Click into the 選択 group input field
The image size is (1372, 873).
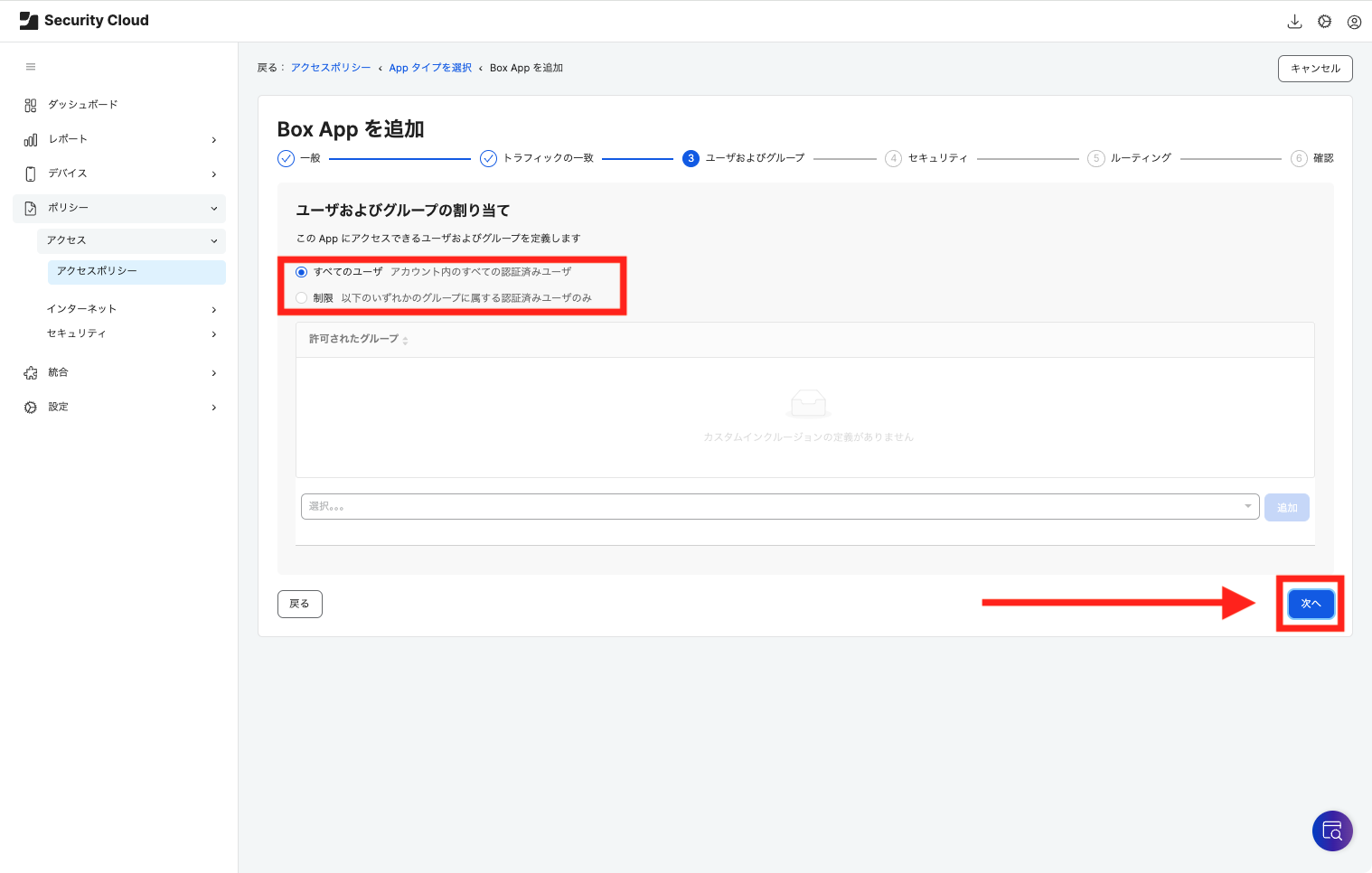(x=780, y=506)
